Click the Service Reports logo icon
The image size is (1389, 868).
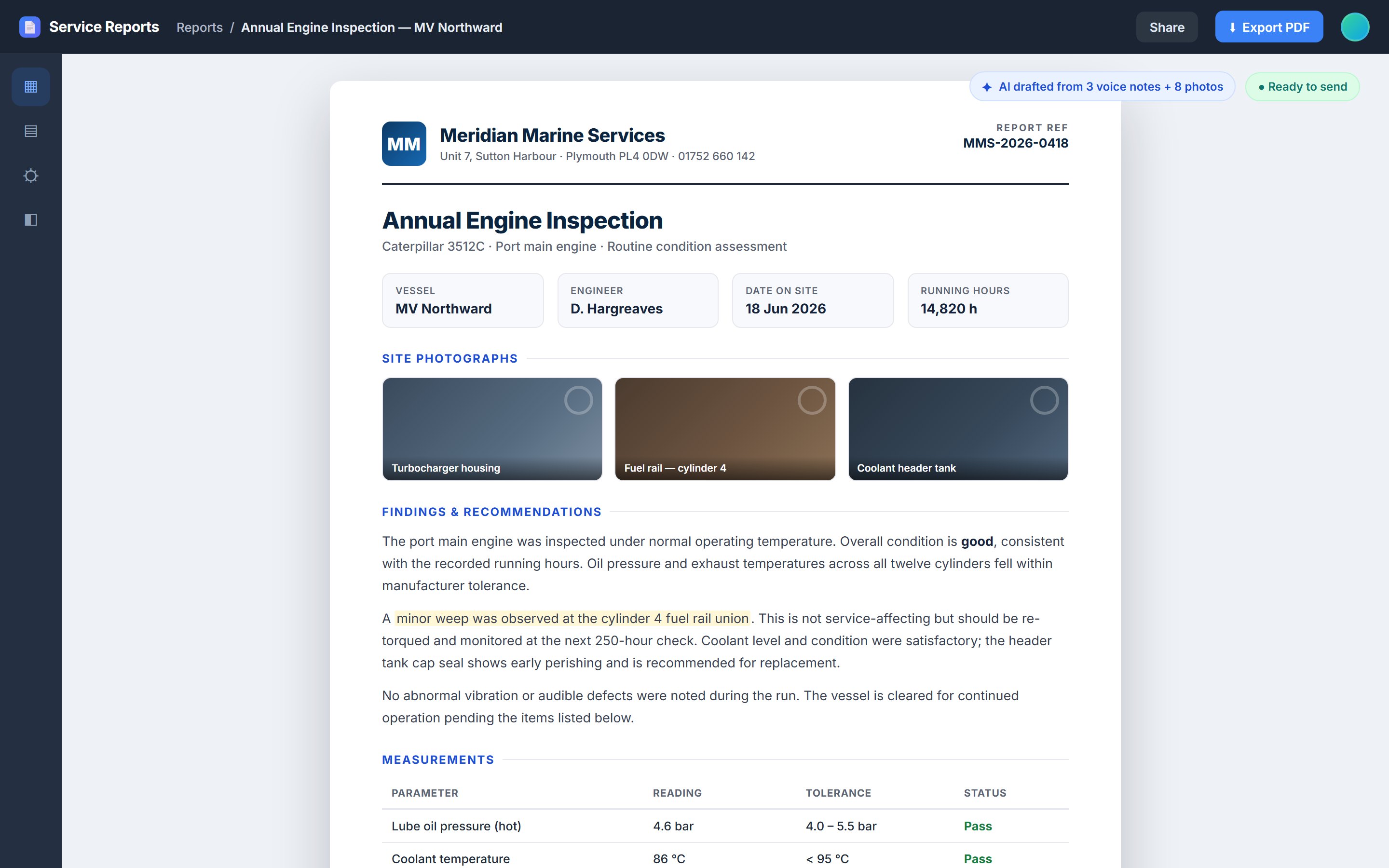pos(30,27)
